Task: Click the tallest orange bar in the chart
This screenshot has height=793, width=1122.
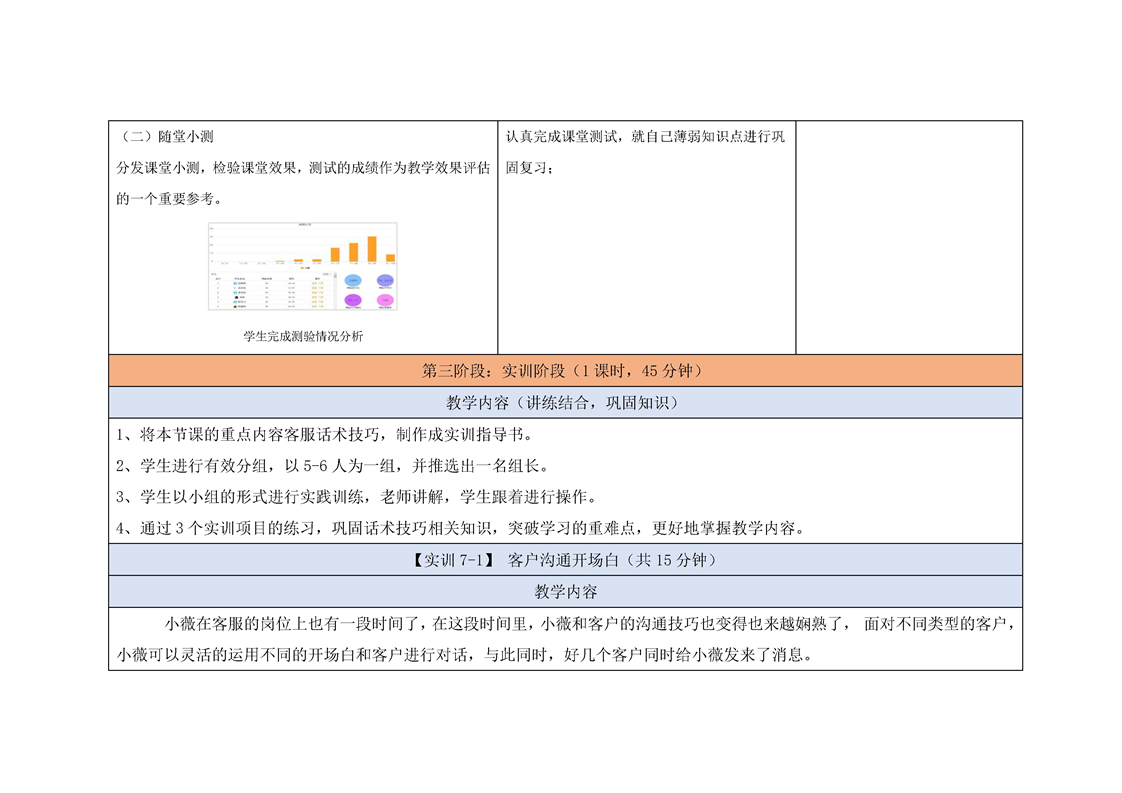Action: coord(372,249)
